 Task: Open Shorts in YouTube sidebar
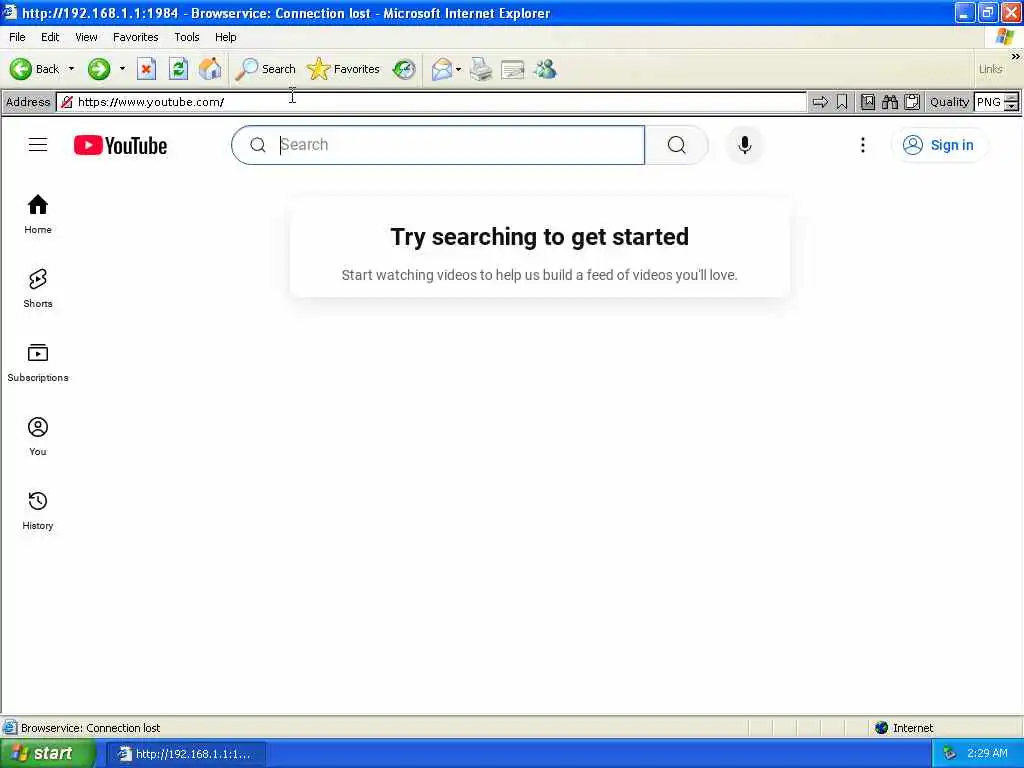(x=38, y=288)
